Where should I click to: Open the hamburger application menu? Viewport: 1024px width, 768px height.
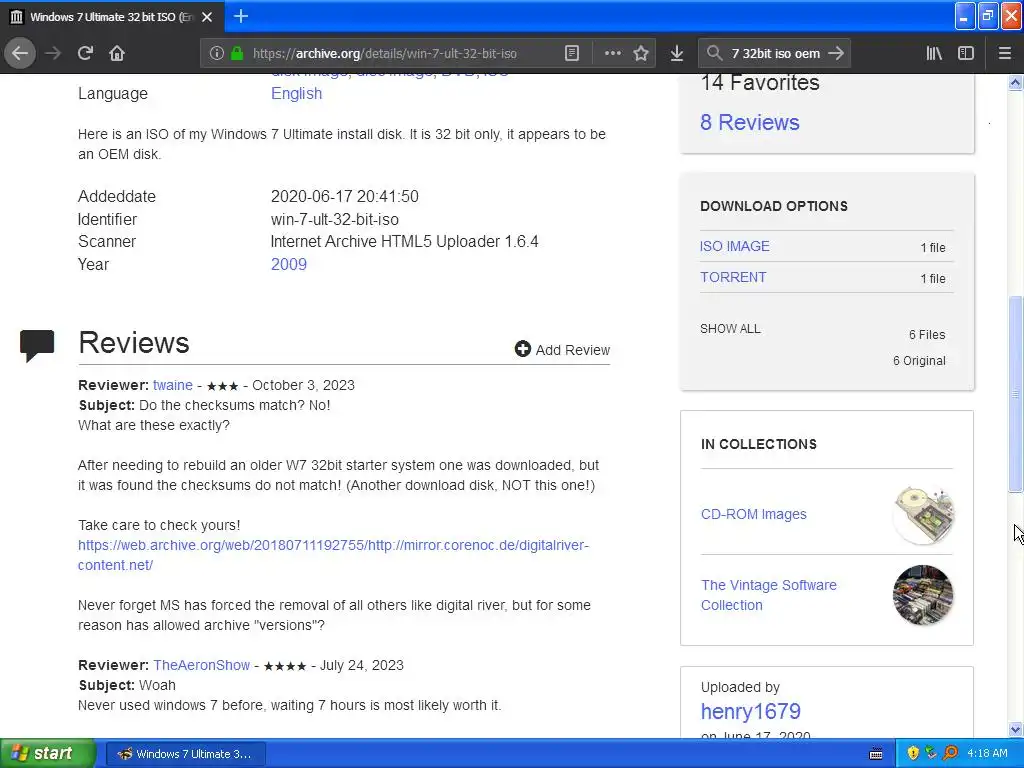click(1004, 54)
